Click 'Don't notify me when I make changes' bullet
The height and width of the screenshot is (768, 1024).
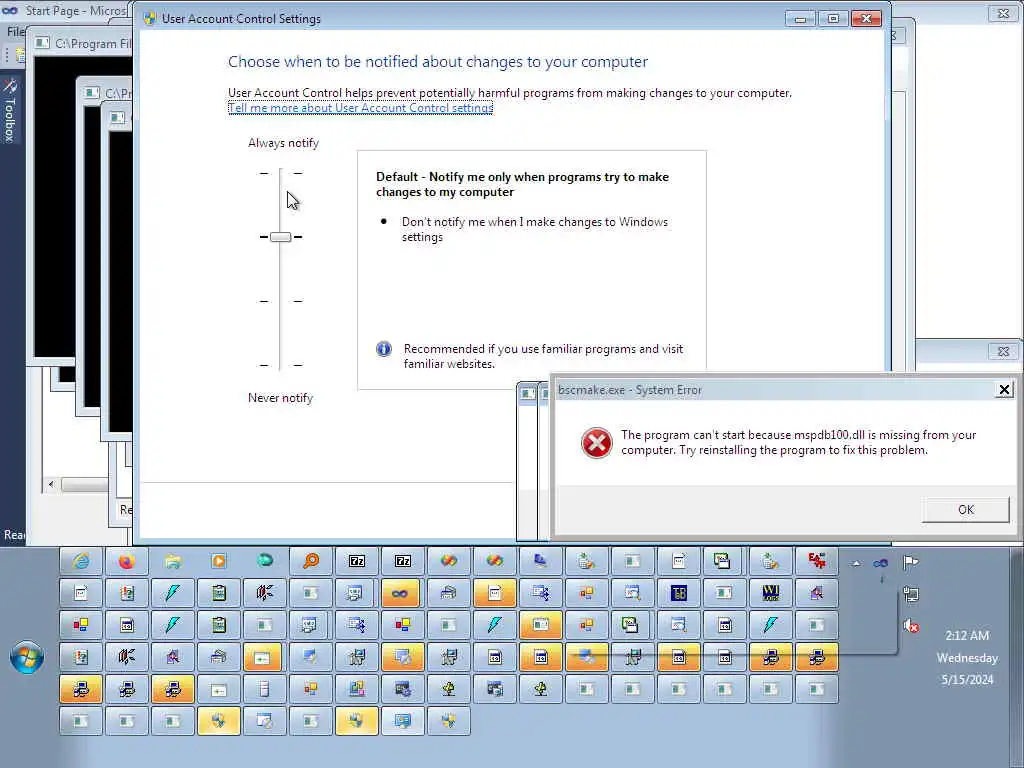534,229
